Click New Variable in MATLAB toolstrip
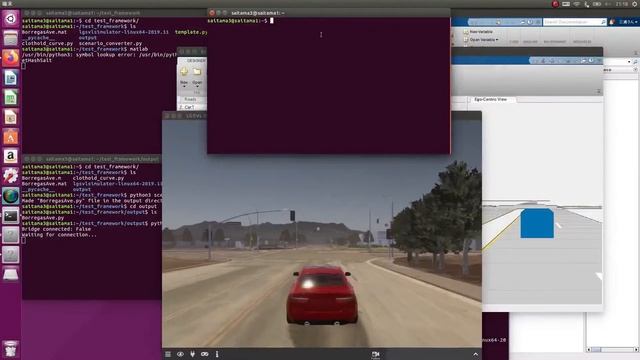Viewport: 640px width, 360px height. (478, 32)
